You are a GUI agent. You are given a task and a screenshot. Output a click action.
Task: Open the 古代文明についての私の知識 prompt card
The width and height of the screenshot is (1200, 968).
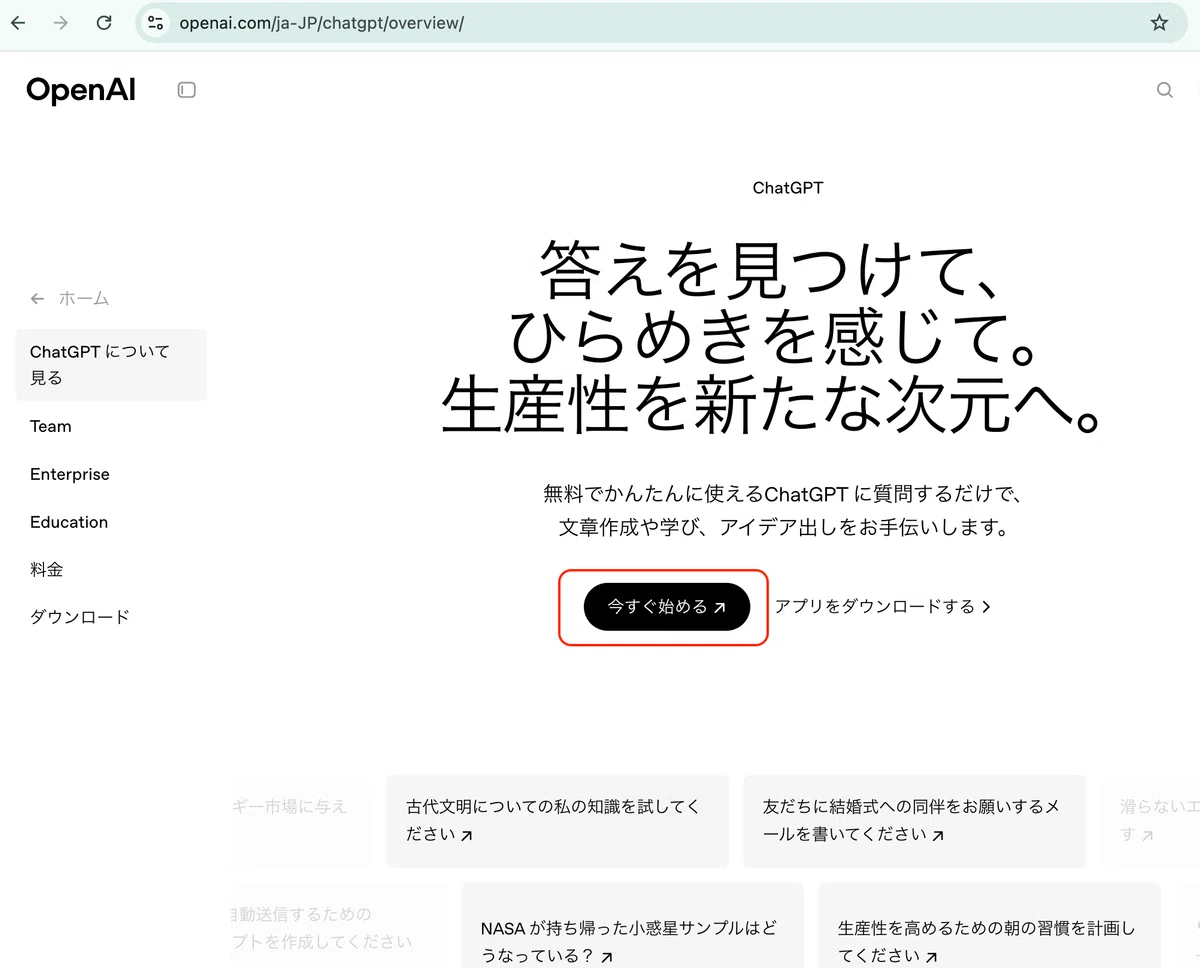(557, 820)
